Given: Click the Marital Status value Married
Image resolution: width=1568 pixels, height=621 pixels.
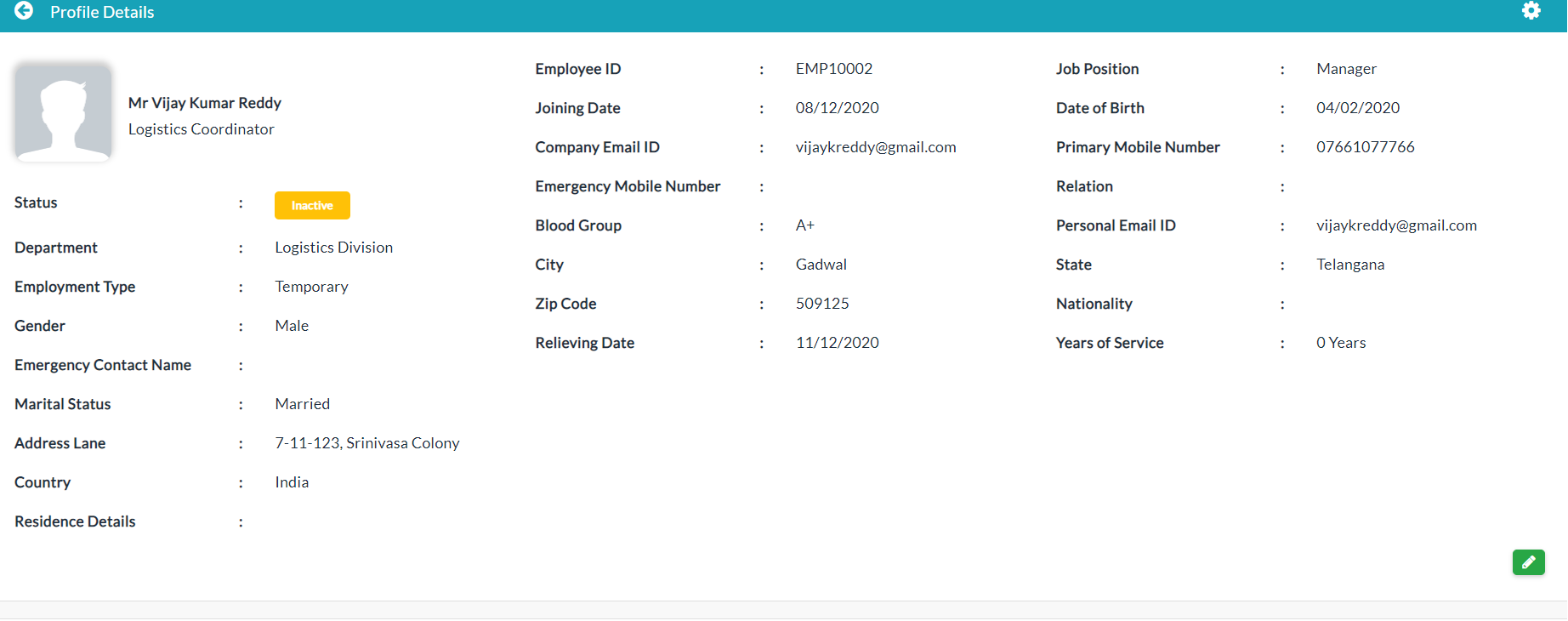Looking at the screenshot, I should [303, 404].
